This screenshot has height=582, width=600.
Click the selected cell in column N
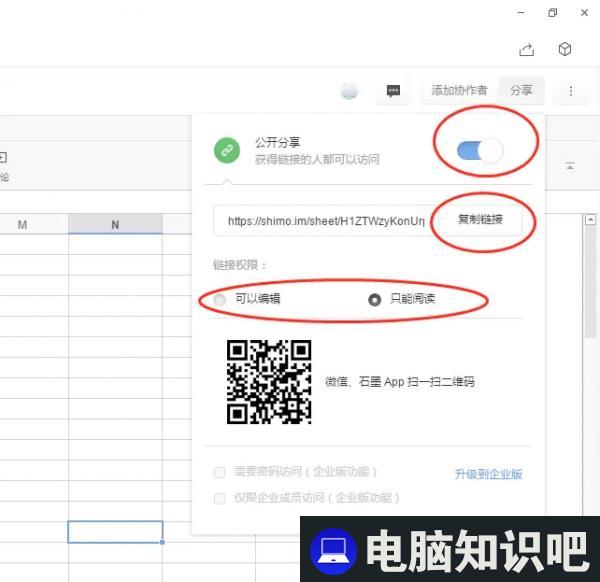coord(115,531)
